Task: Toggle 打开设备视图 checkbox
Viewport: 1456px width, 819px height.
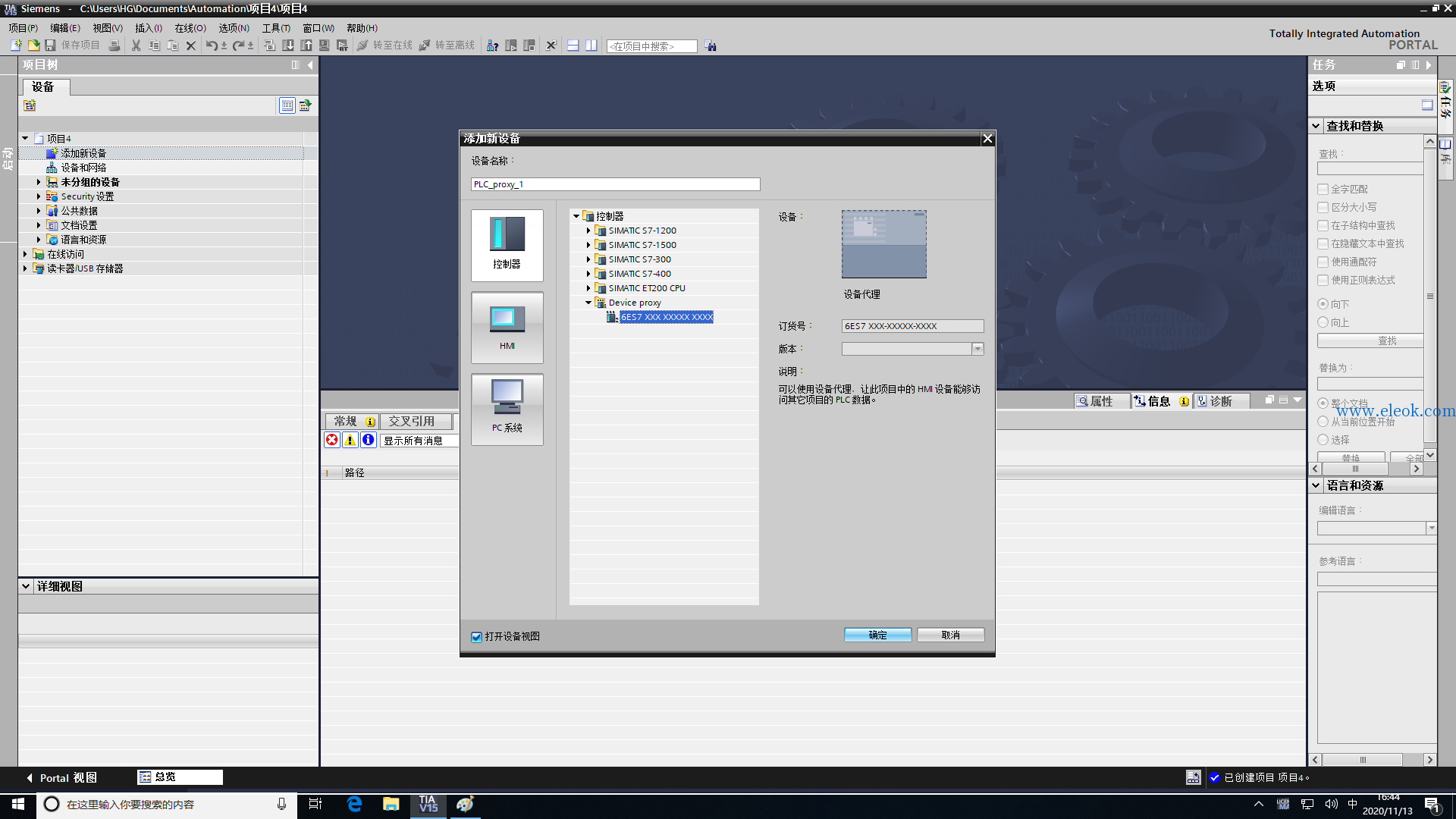Action: pos(476,637)
